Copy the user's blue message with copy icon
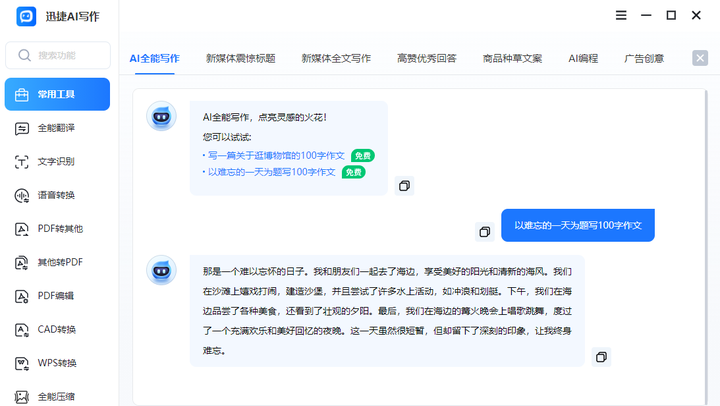The image size is (720, 406). click(484, 232)
